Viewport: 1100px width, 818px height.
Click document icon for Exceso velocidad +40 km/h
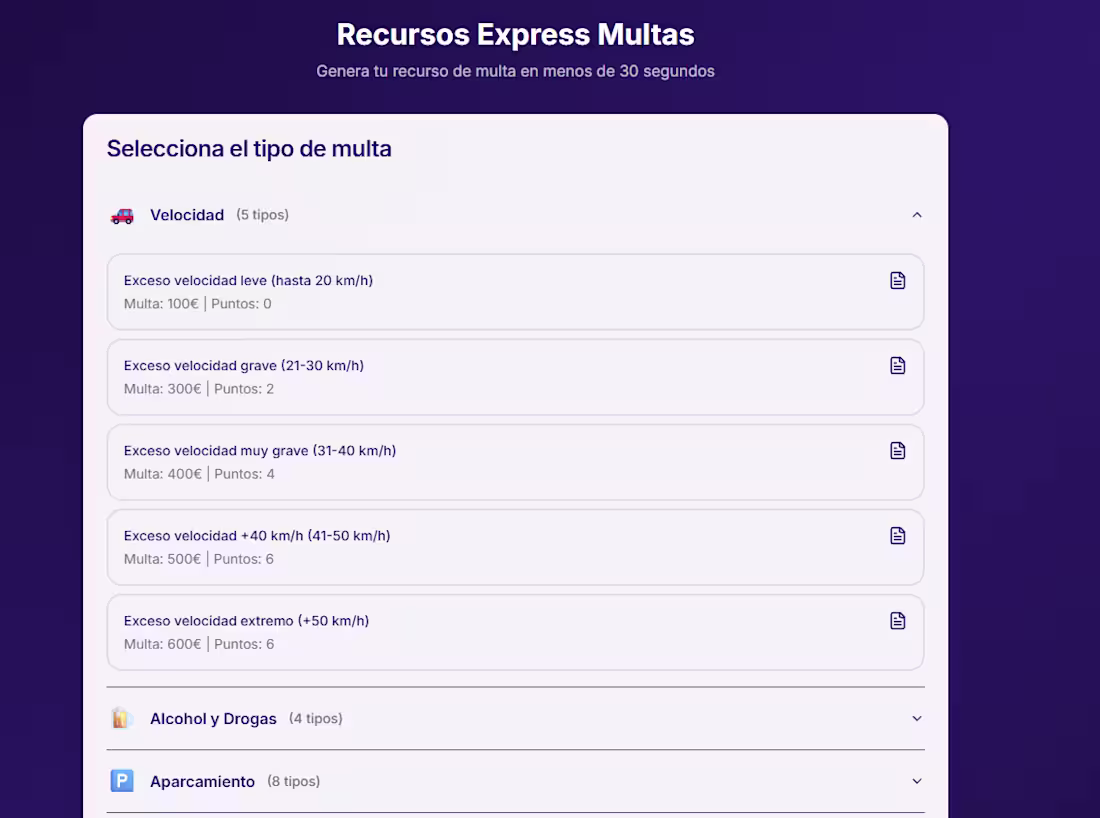[x=897, y=536]
